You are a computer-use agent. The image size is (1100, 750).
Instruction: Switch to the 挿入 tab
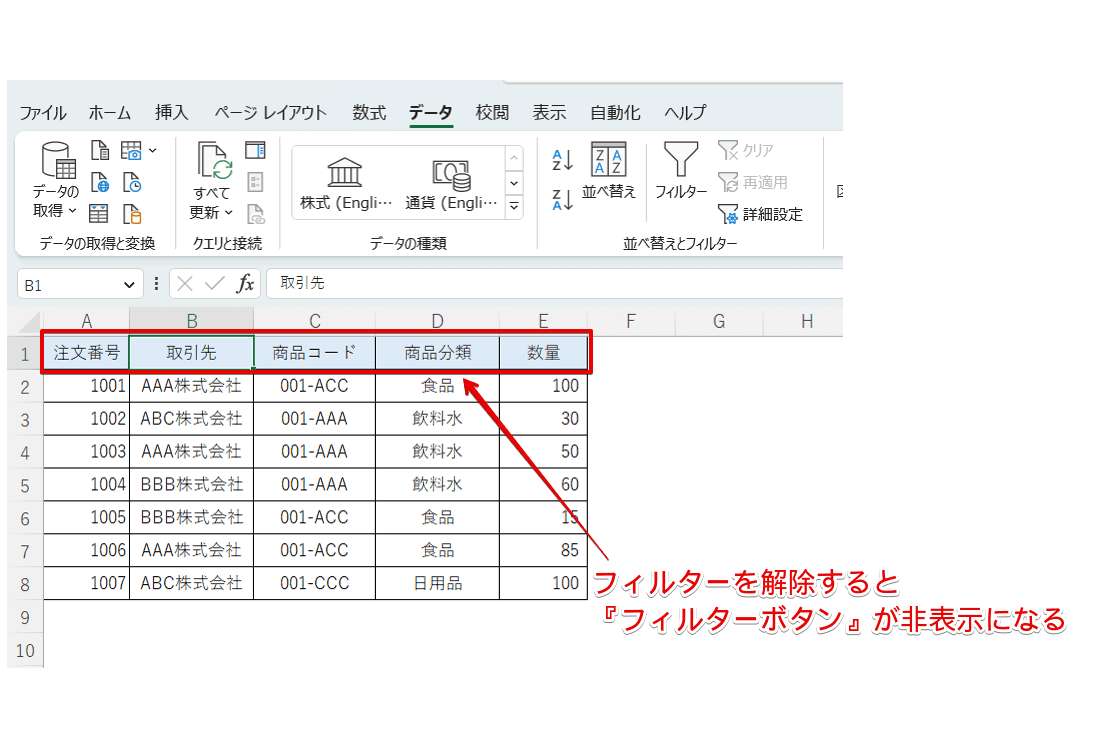point(172,112)
